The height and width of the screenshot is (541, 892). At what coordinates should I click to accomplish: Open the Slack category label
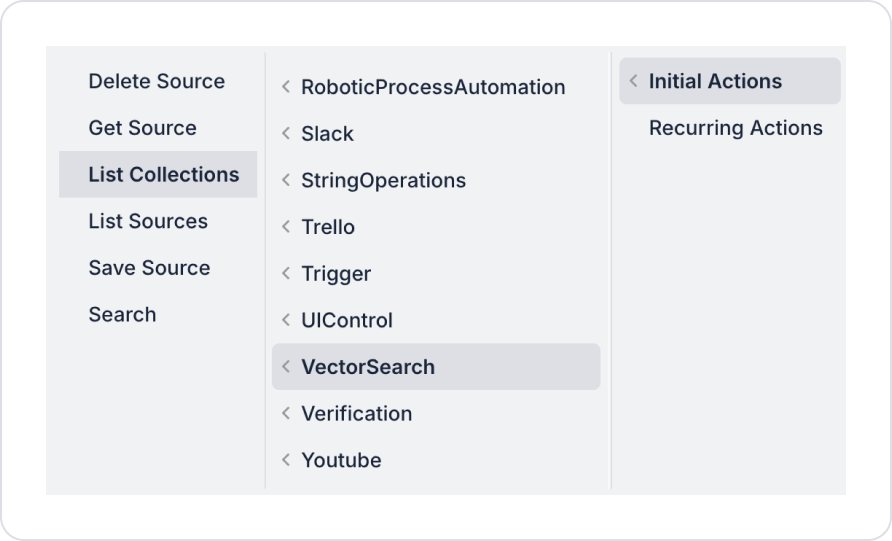[x=327, y=134]
